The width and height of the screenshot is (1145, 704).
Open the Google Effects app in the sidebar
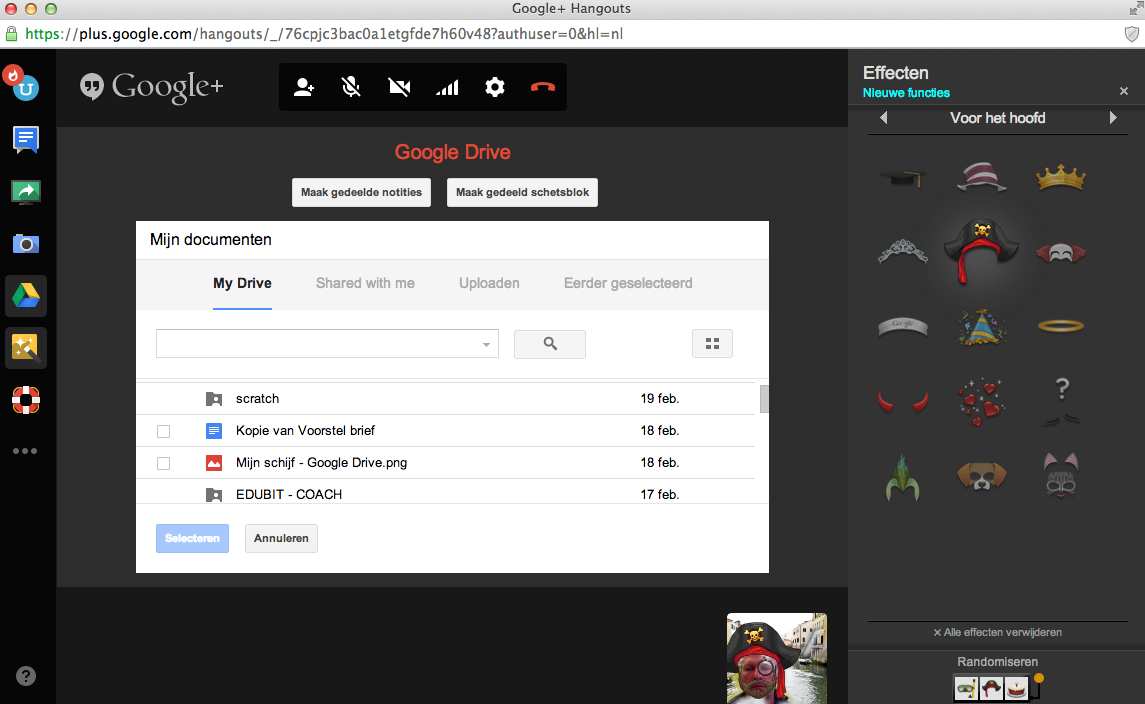26,348
